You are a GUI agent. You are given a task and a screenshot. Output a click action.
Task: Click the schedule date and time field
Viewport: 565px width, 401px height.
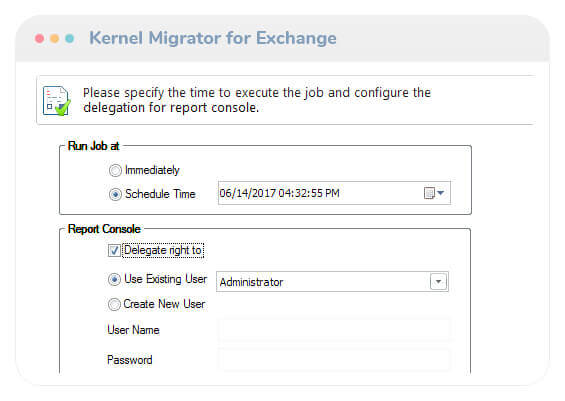click(x=334, y=193)
